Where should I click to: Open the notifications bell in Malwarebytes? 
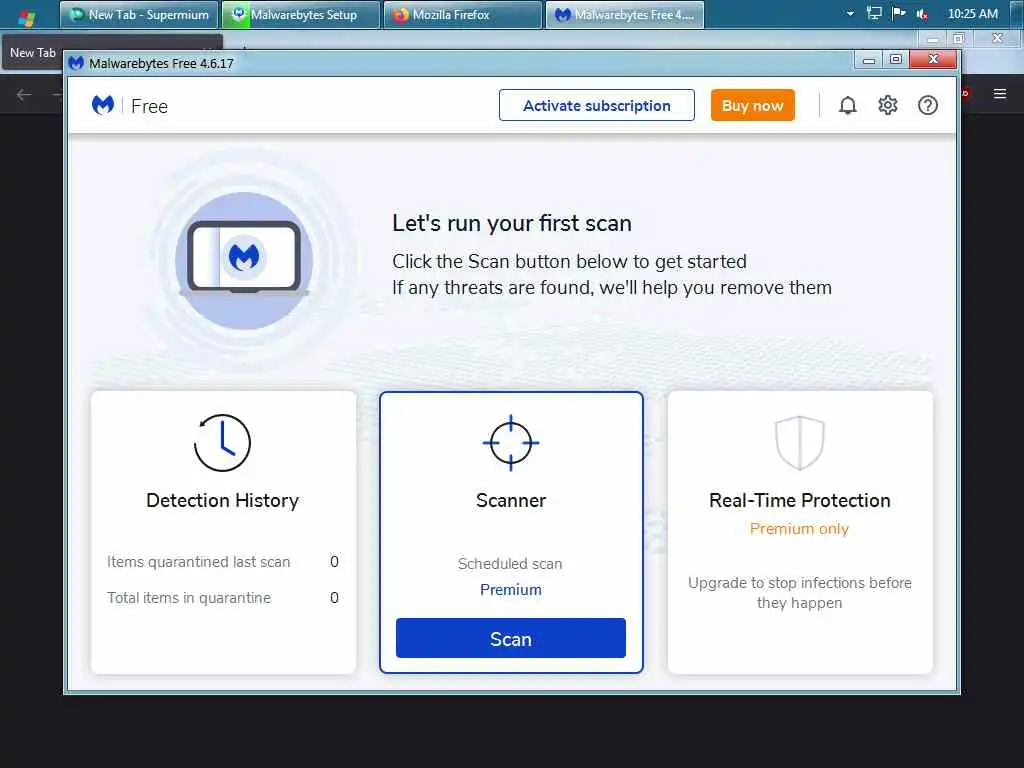point(848,105)
